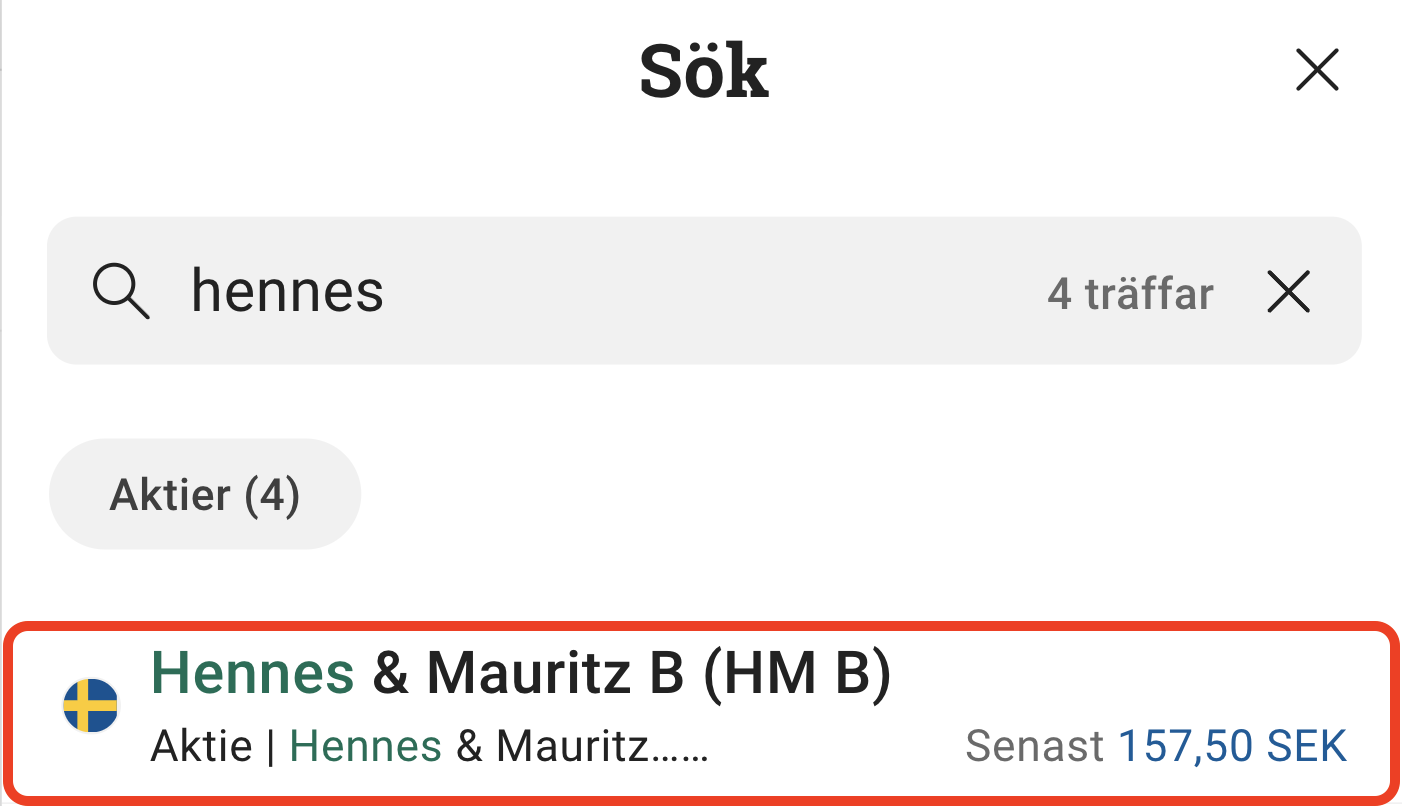Click the magnifying glass search icon
This screenshot has height=806, width=1402.
coord(121,292)
